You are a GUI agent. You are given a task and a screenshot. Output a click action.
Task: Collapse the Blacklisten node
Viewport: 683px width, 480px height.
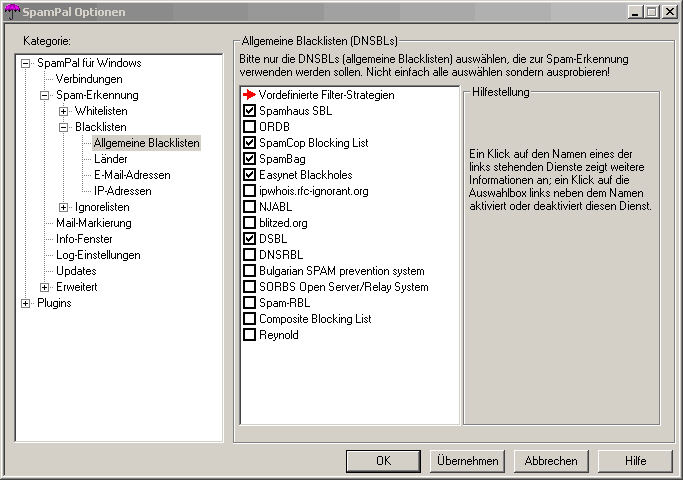(63, 128)
